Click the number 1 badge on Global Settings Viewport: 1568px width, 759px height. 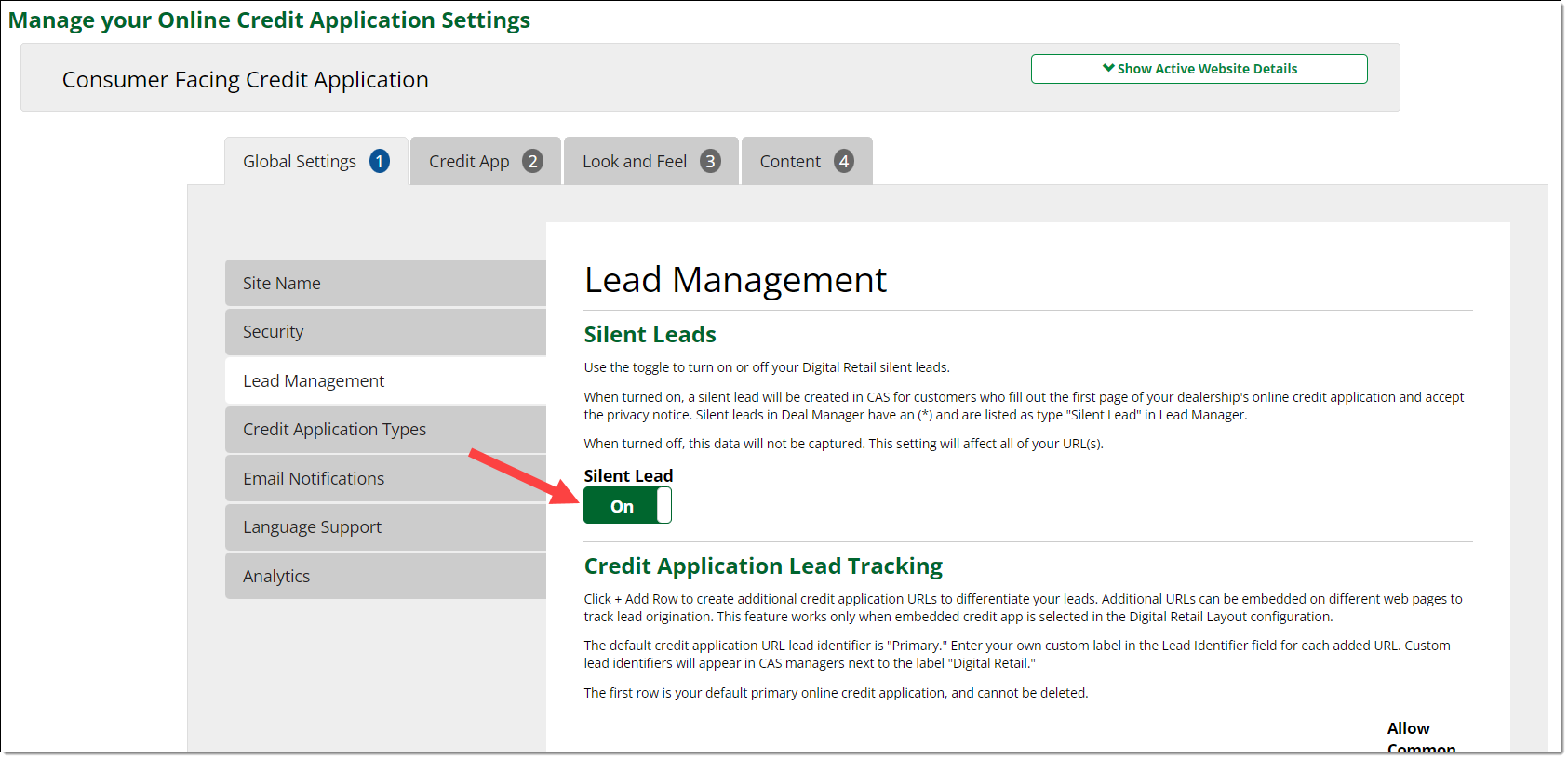[x=380, y=161]
